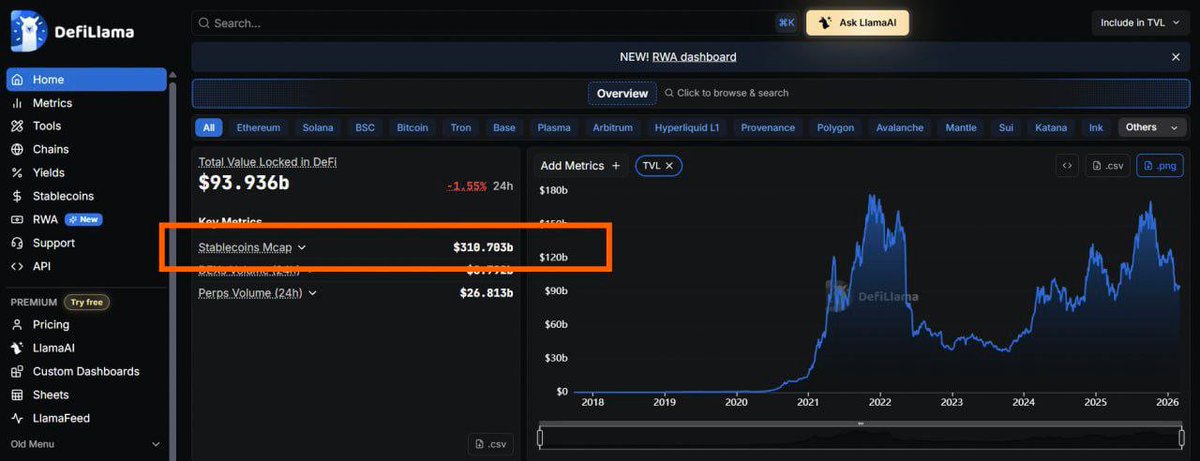Filter by the Sui chain
This screenshot has width=1200, height=461.
[1006, 128]
